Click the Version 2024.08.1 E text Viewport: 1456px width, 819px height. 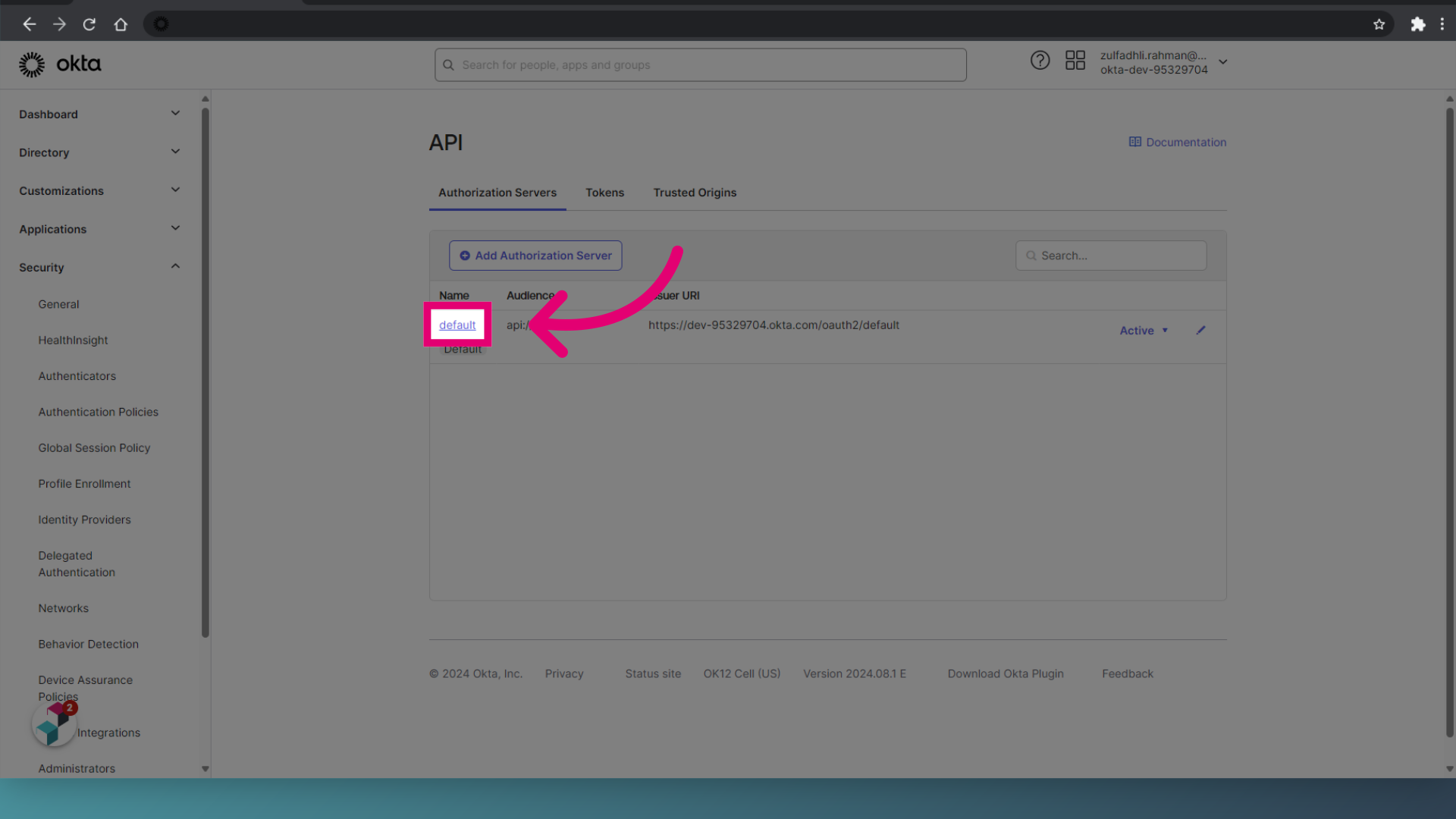855,673
